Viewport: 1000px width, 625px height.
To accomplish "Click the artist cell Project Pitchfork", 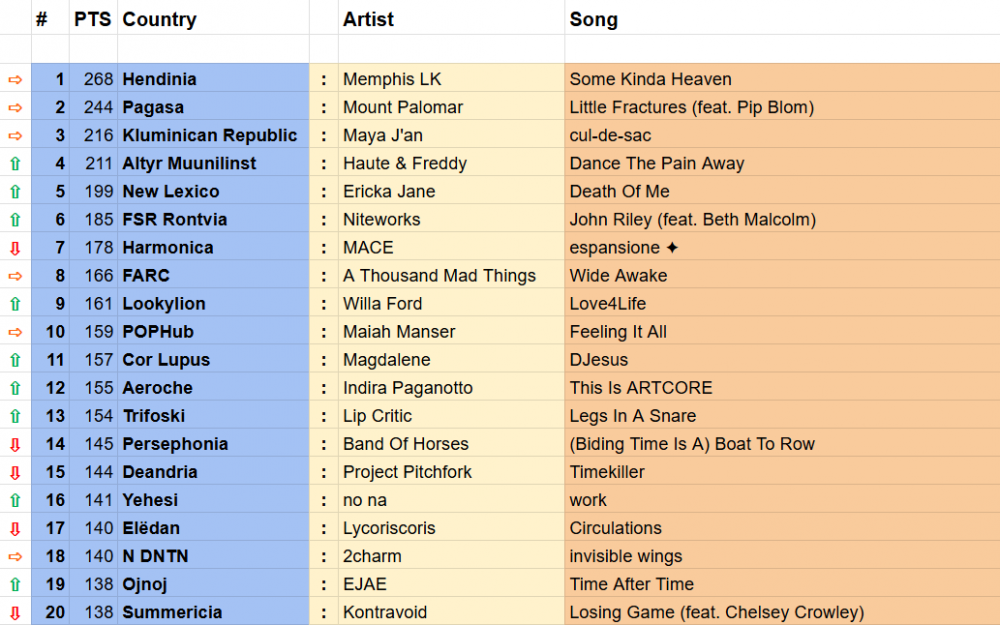I will (407, 472).
